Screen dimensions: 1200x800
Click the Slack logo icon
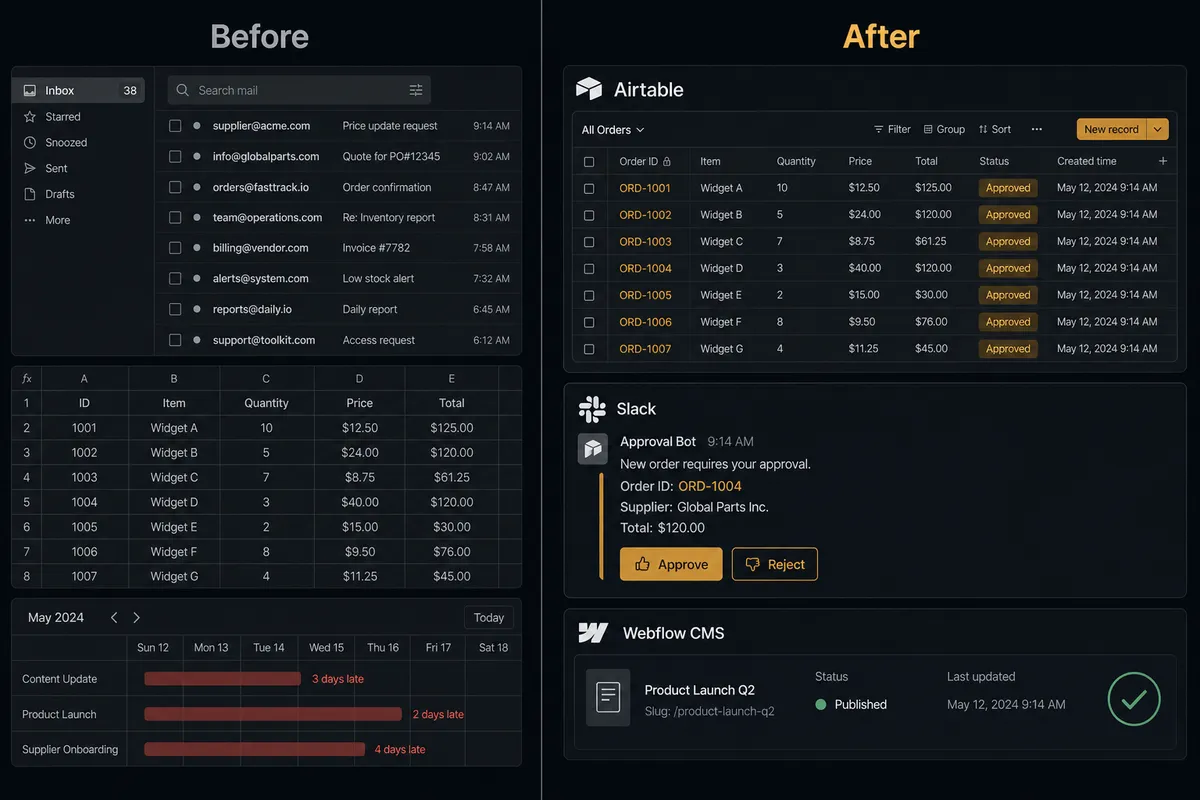592,408
